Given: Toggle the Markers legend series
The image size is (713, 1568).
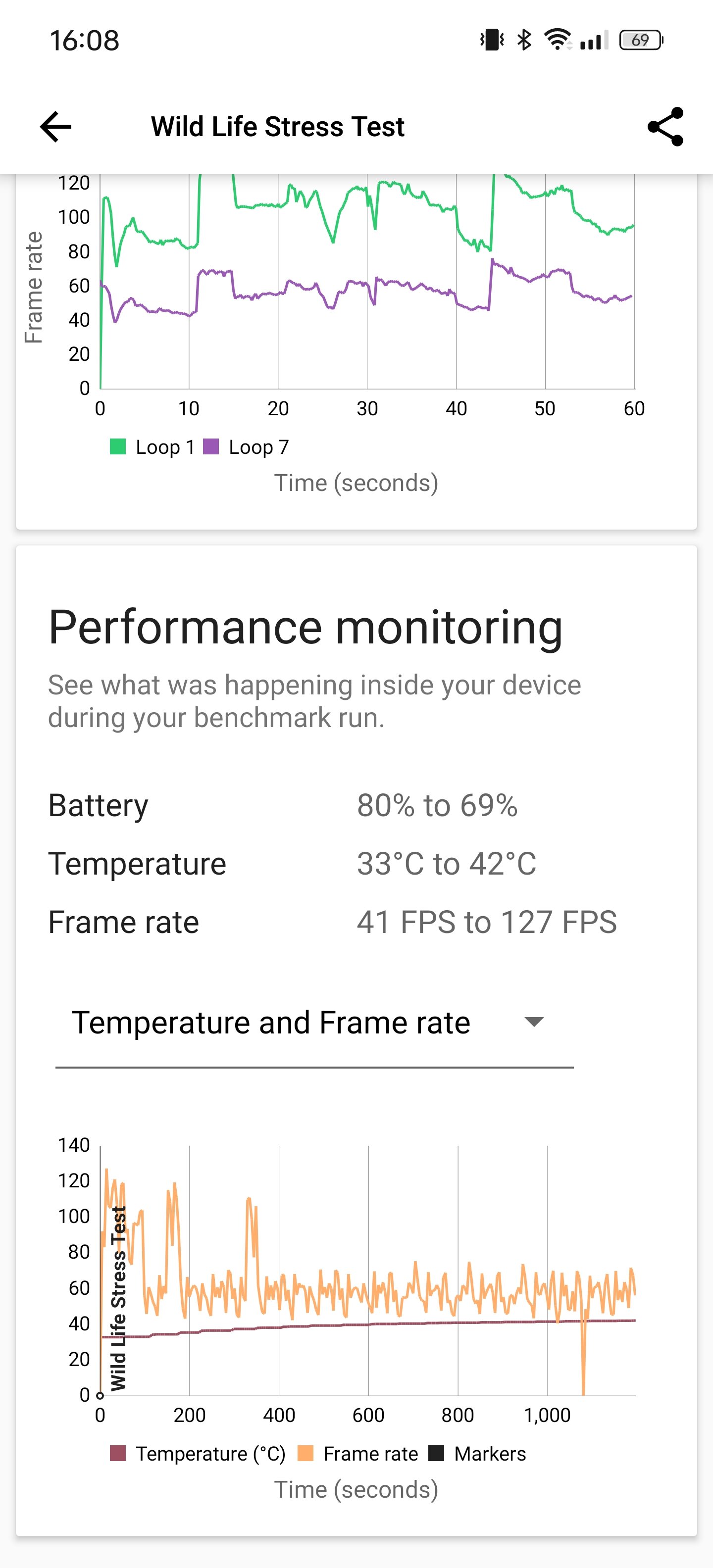Looking at the screenshot, I should 477,1454.
